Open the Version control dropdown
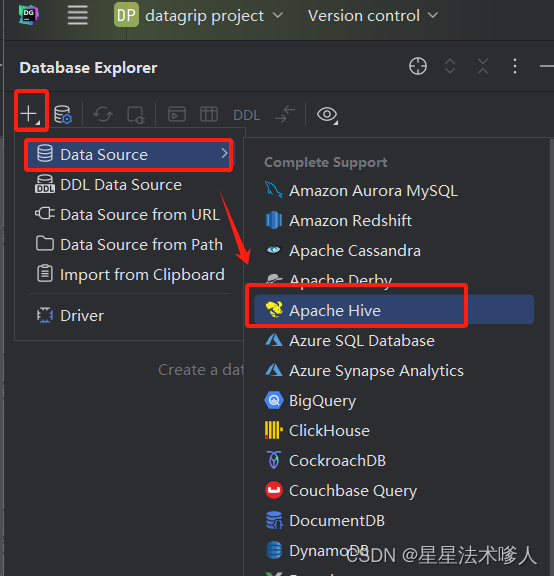The width and height of the screenshot is (554, 576). pos(373,16)
